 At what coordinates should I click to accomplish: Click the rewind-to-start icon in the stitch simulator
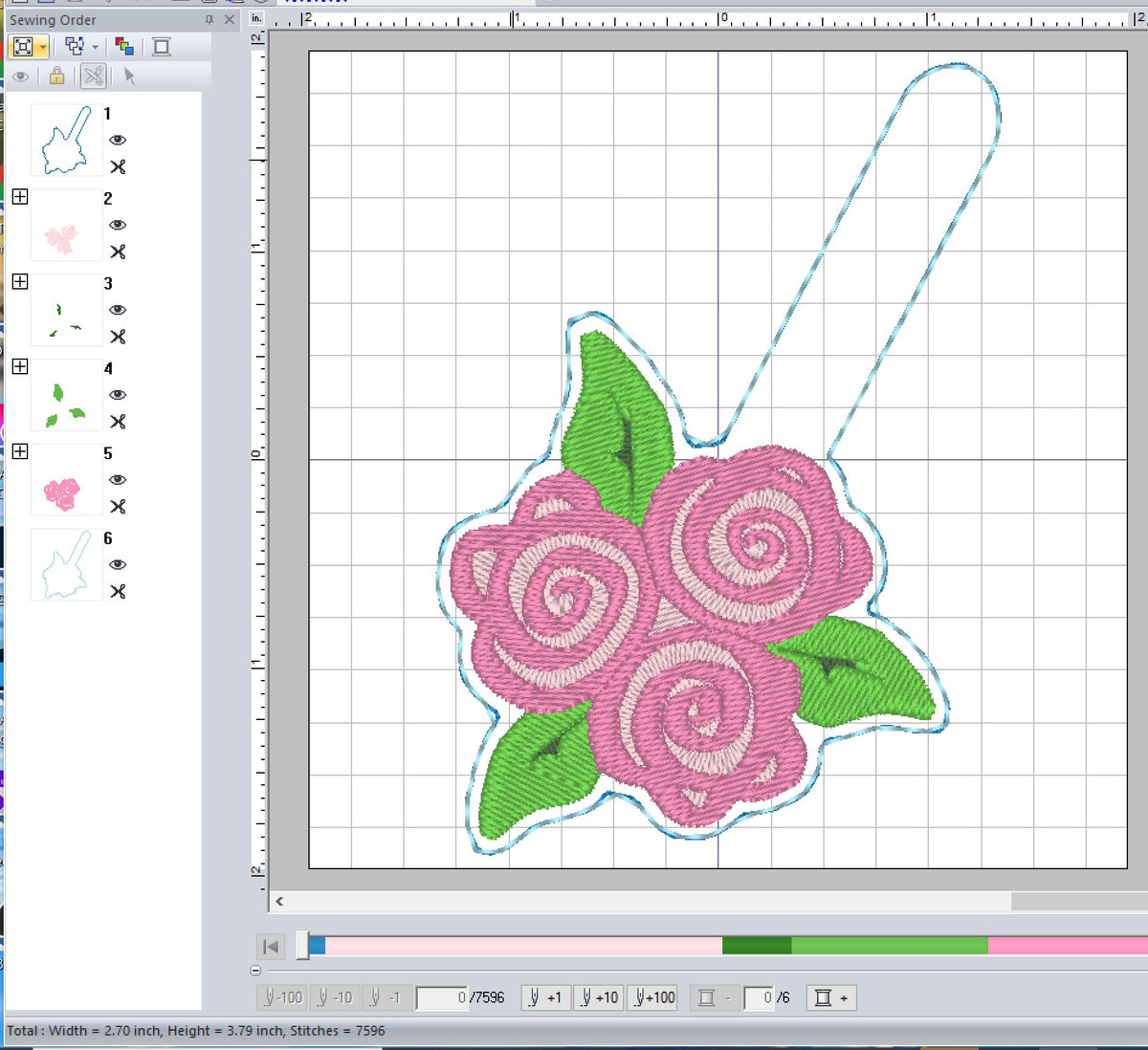click(271, 946)
